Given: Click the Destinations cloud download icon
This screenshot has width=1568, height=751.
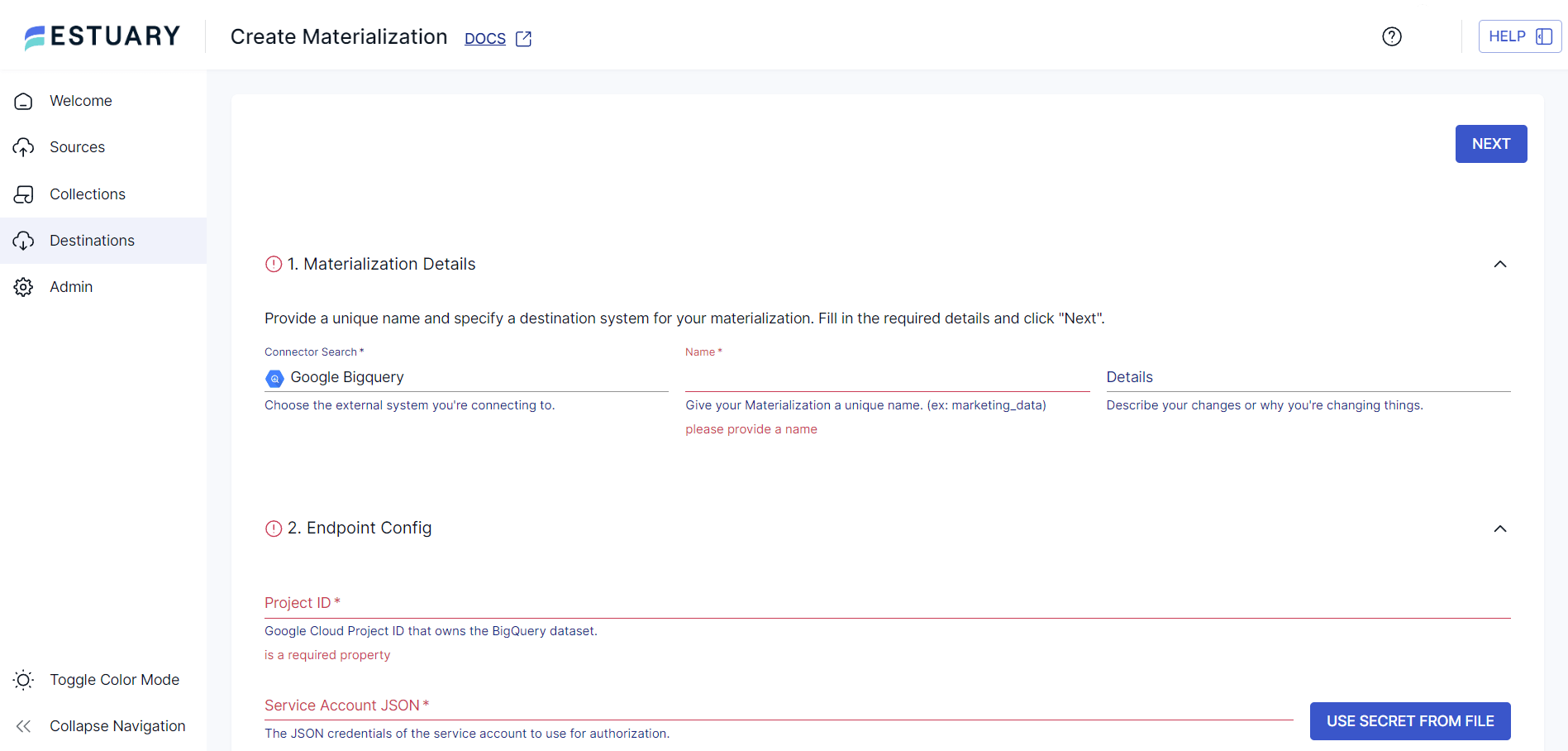Looking at the screenshot, I should click(x=23, y=241).
